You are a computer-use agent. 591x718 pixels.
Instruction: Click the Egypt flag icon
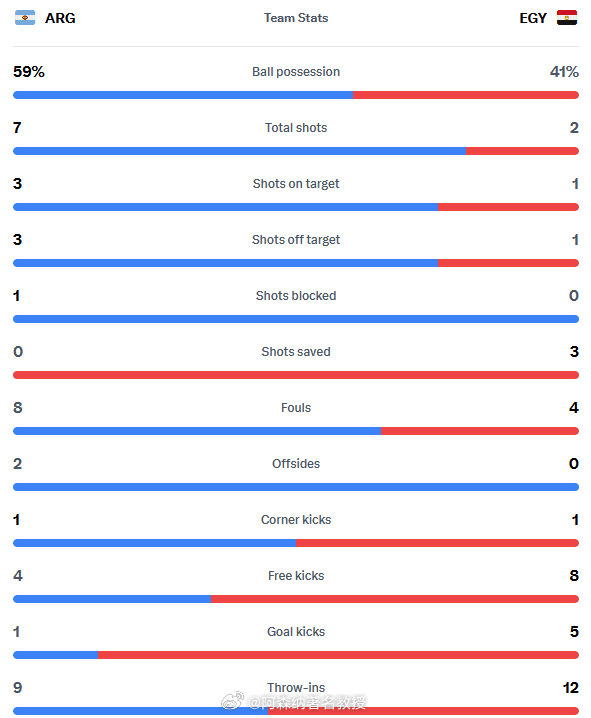(x=567, y=17)
